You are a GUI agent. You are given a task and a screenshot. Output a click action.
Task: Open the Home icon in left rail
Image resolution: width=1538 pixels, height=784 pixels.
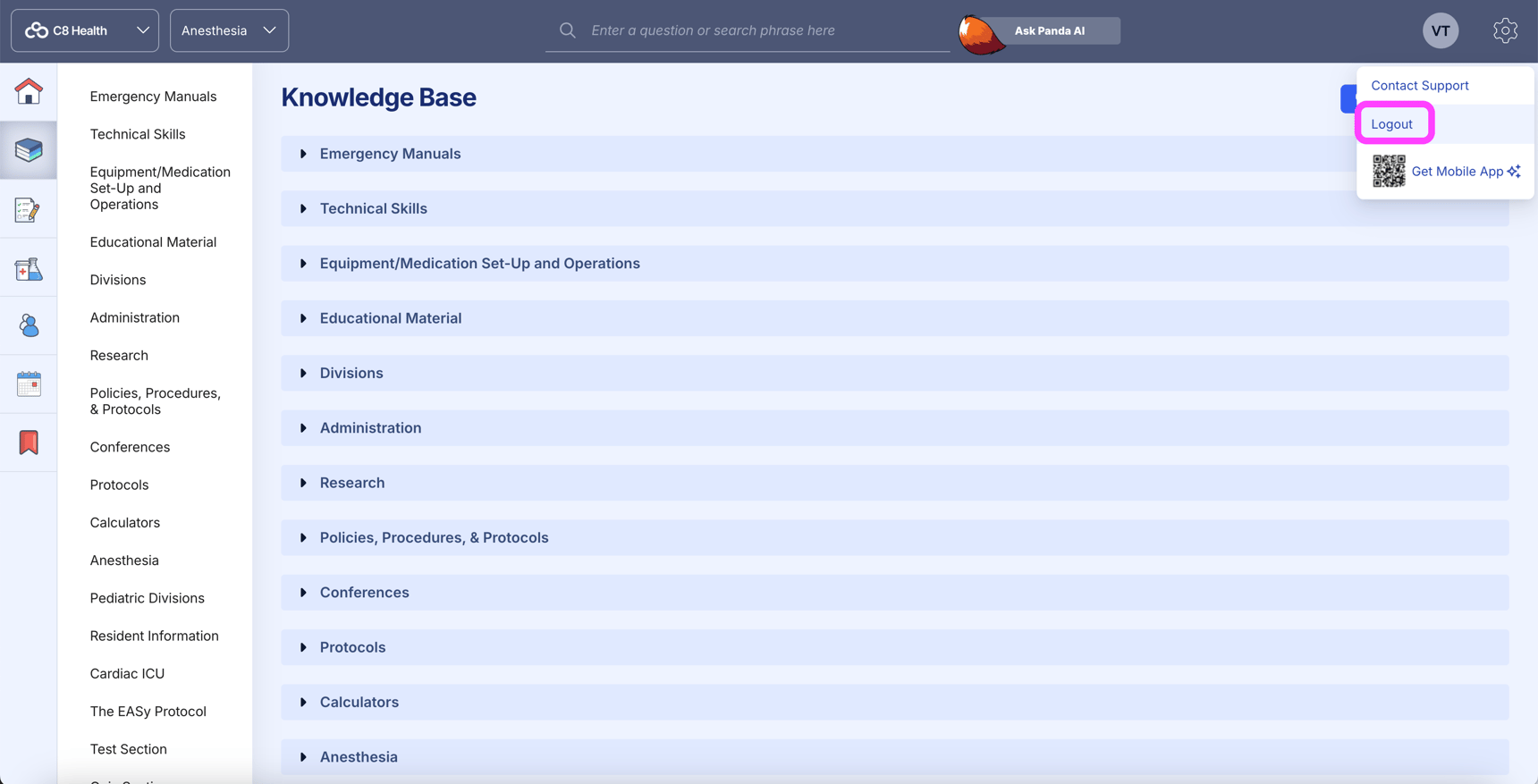(x=29, y=91)
